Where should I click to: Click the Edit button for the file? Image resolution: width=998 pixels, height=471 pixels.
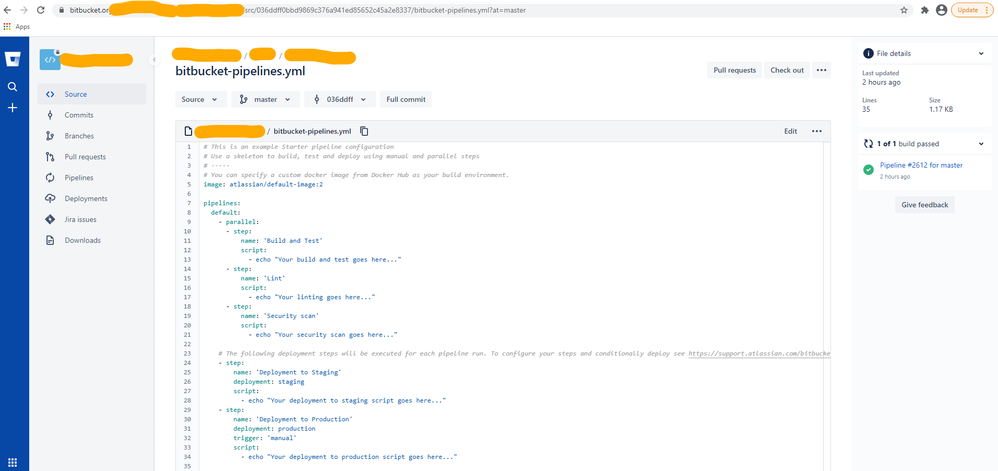[791, 131]
